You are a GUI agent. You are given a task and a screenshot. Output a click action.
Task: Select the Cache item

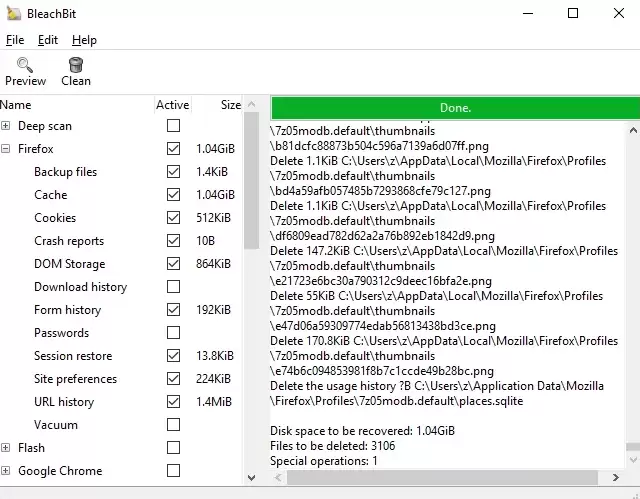coord(51,195)
